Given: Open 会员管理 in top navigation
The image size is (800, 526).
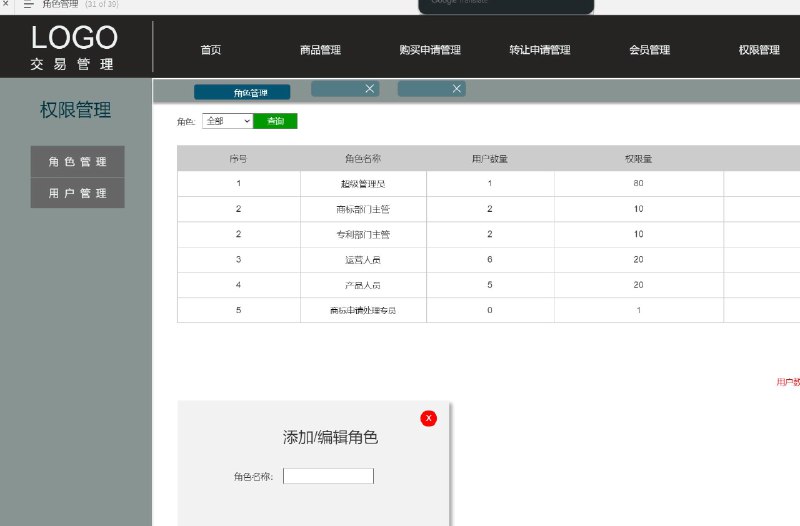Looking at the screenshot, I should (649, 50).
